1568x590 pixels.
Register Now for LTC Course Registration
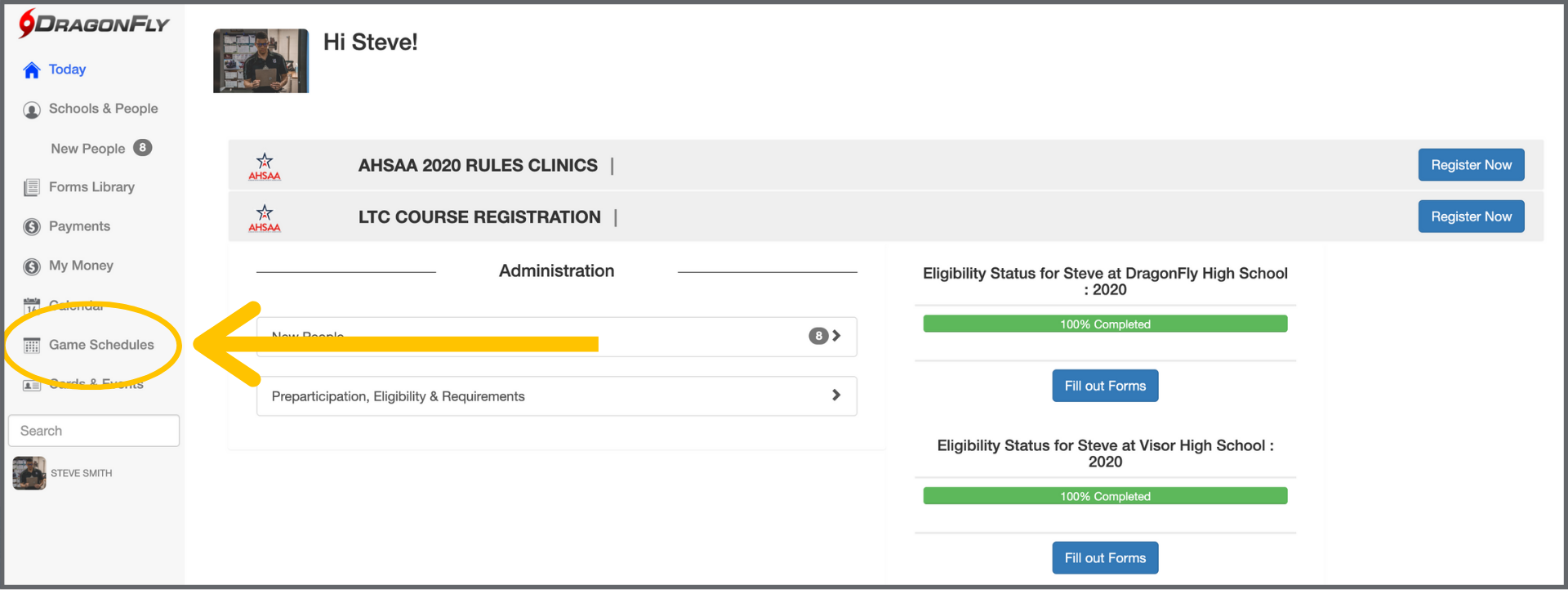1471,217
